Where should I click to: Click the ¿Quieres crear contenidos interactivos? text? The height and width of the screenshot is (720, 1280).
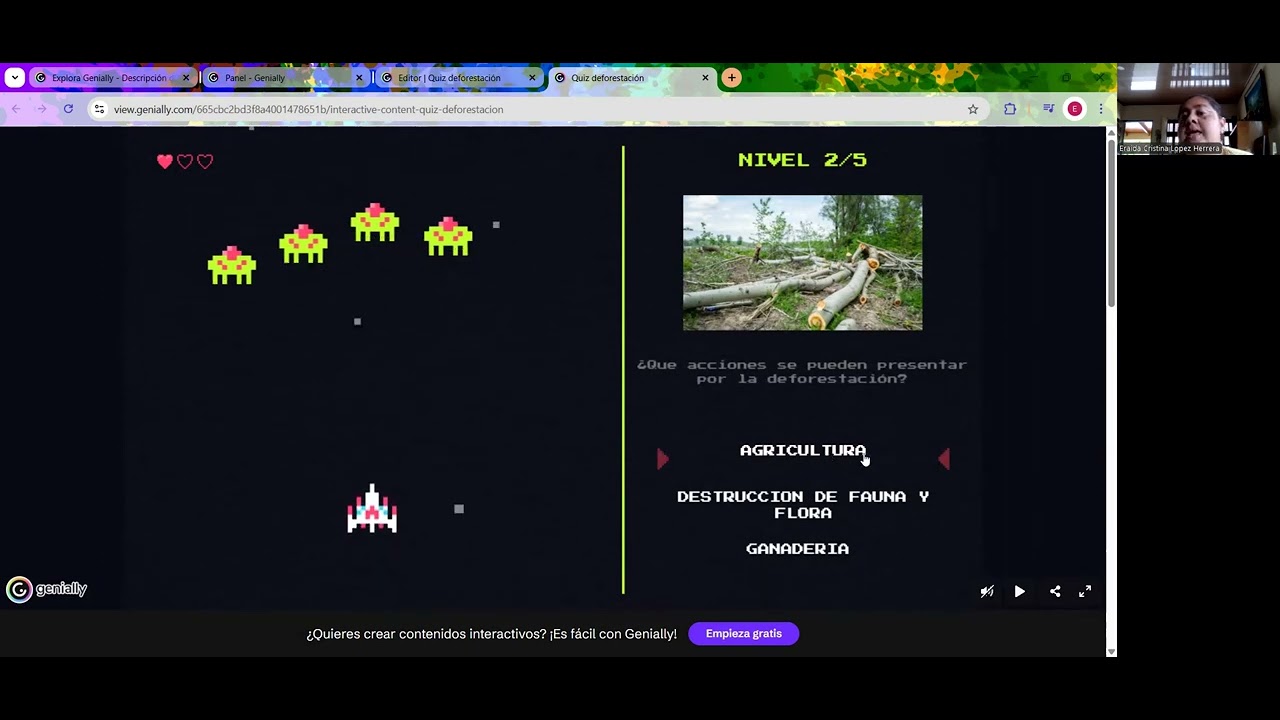coord(491,634)
